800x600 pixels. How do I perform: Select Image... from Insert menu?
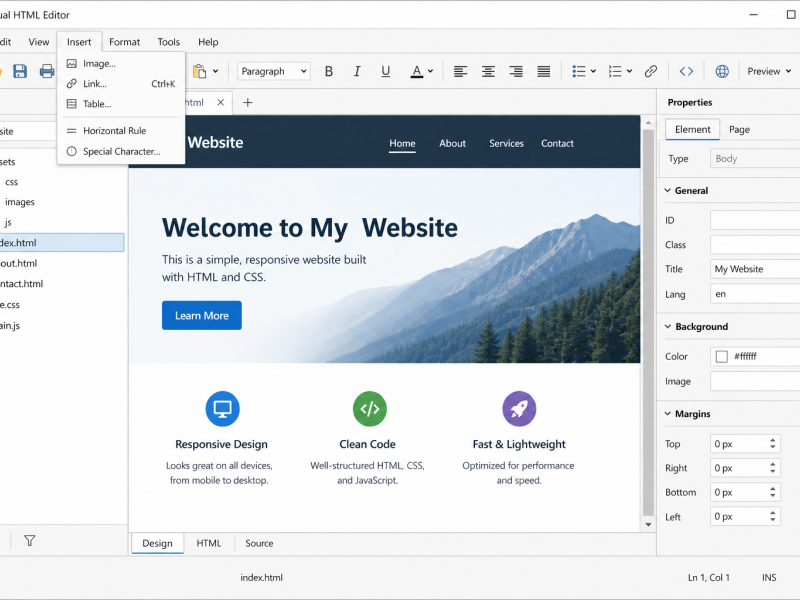121,63
